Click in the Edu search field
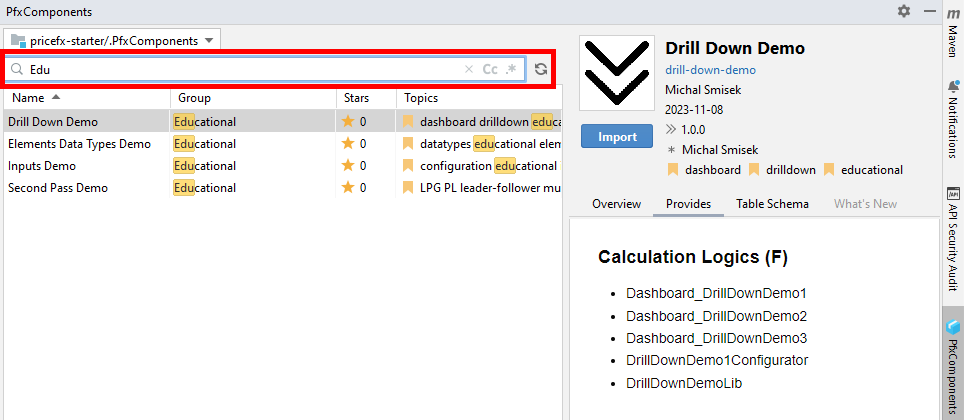The height and width of the screenshot is (420, 964). (240, 69)
